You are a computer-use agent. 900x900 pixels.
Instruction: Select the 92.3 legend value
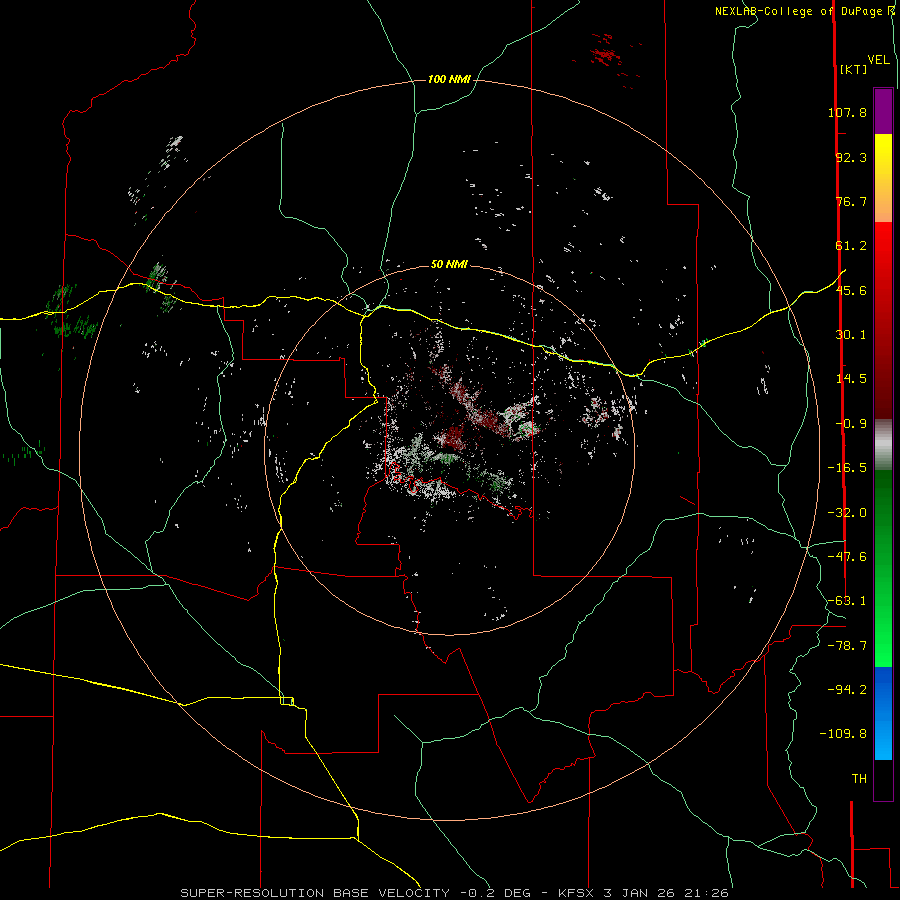[851, 157]
